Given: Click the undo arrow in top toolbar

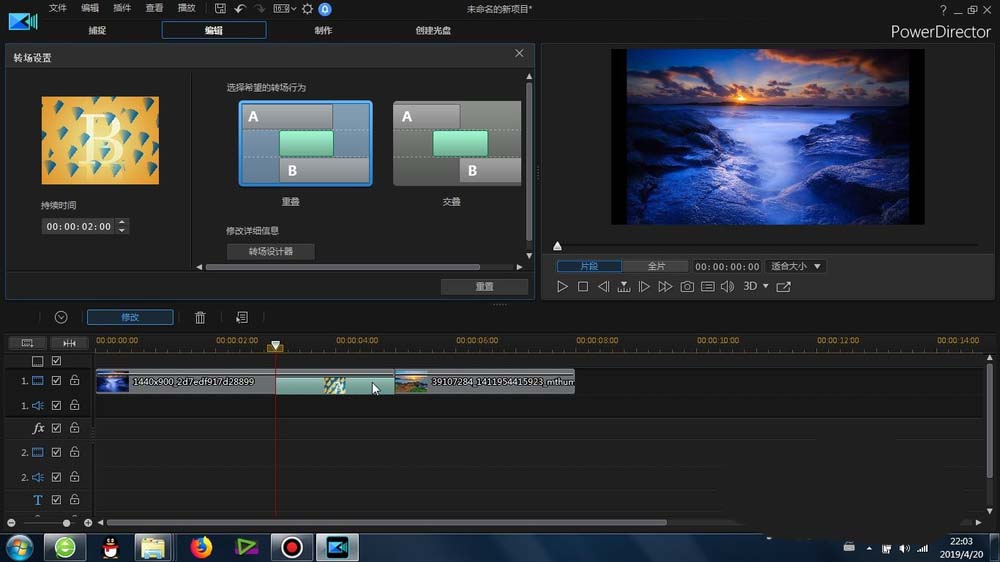Looking at the screenshot, I should pyautogui.click(x=240, y=9).
